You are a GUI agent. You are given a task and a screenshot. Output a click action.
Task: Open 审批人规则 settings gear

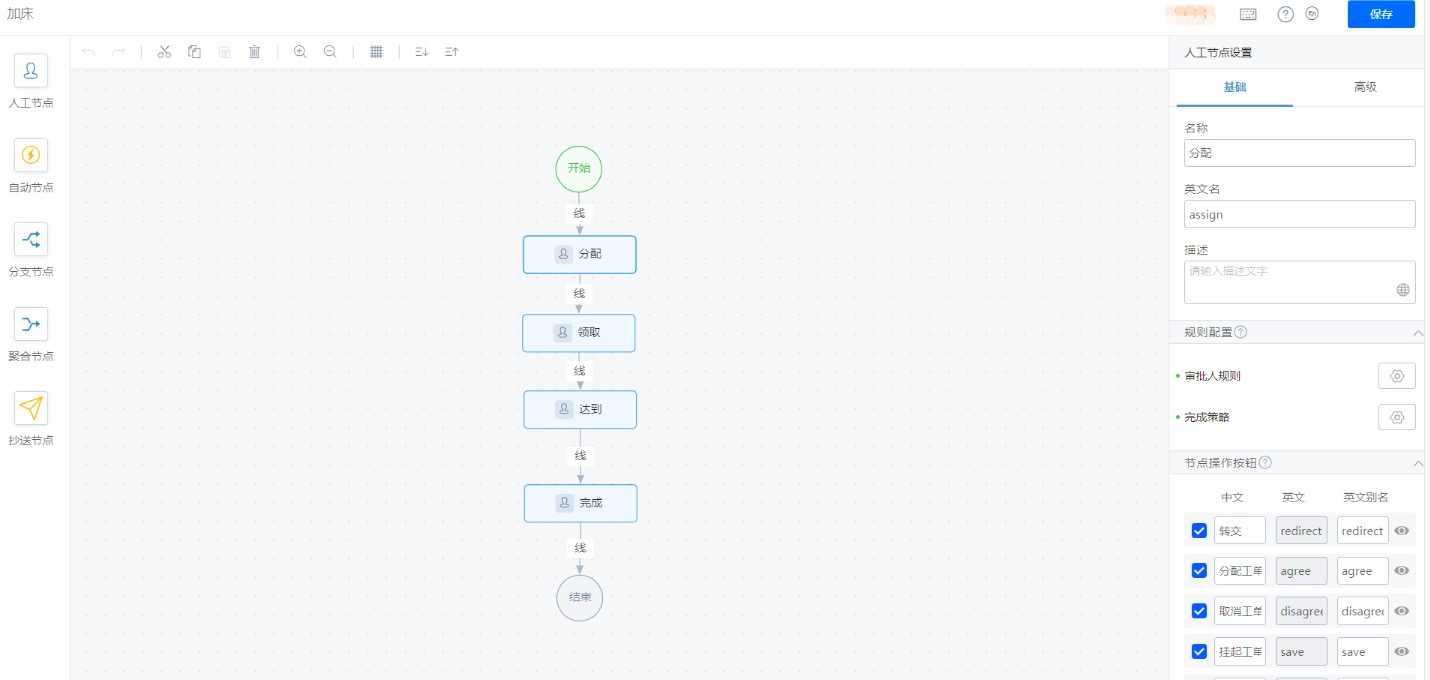click(x=1397, y=376)
